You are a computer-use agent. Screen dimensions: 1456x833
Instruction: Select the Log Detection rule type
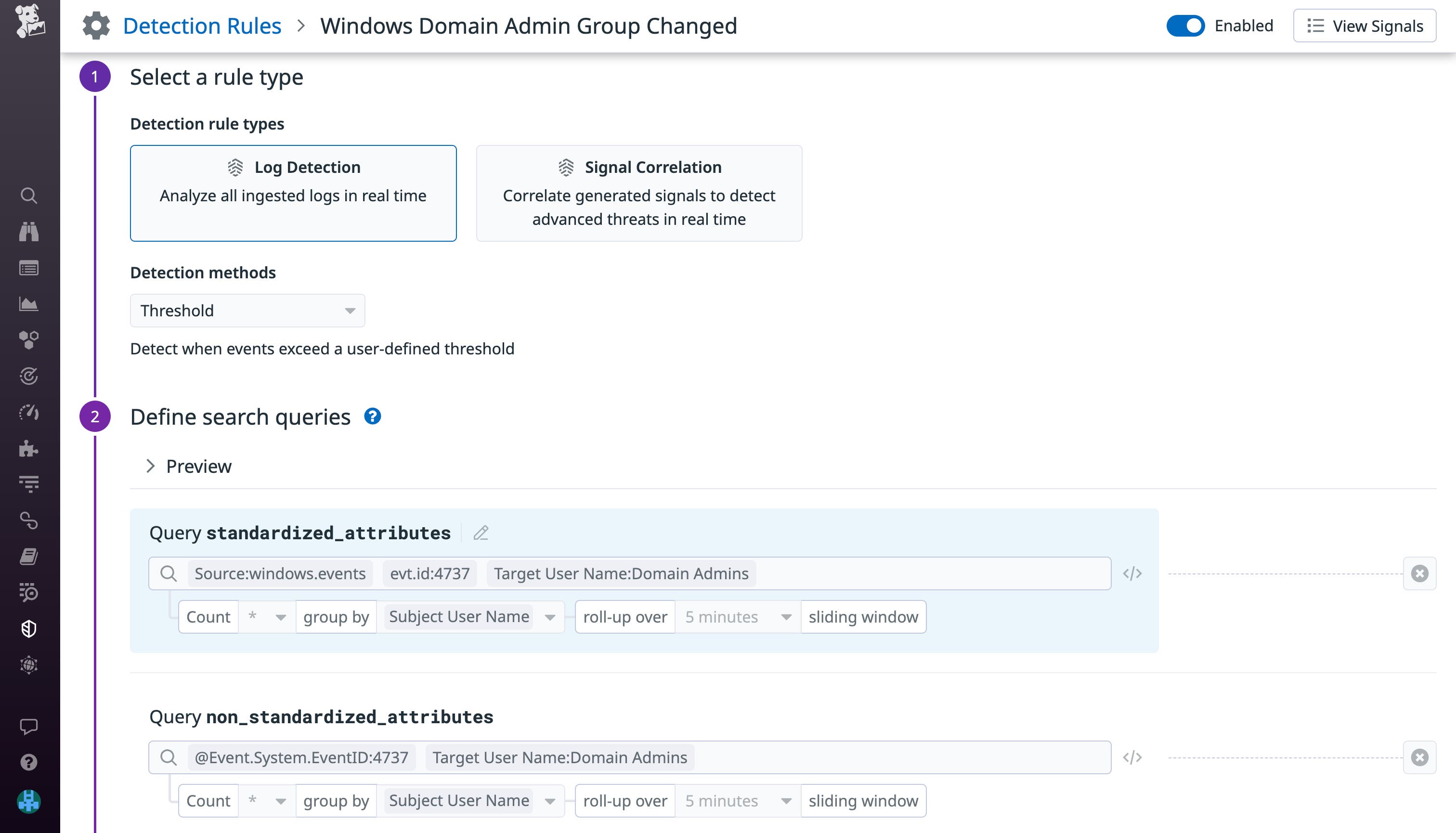[x=293, y=193]
